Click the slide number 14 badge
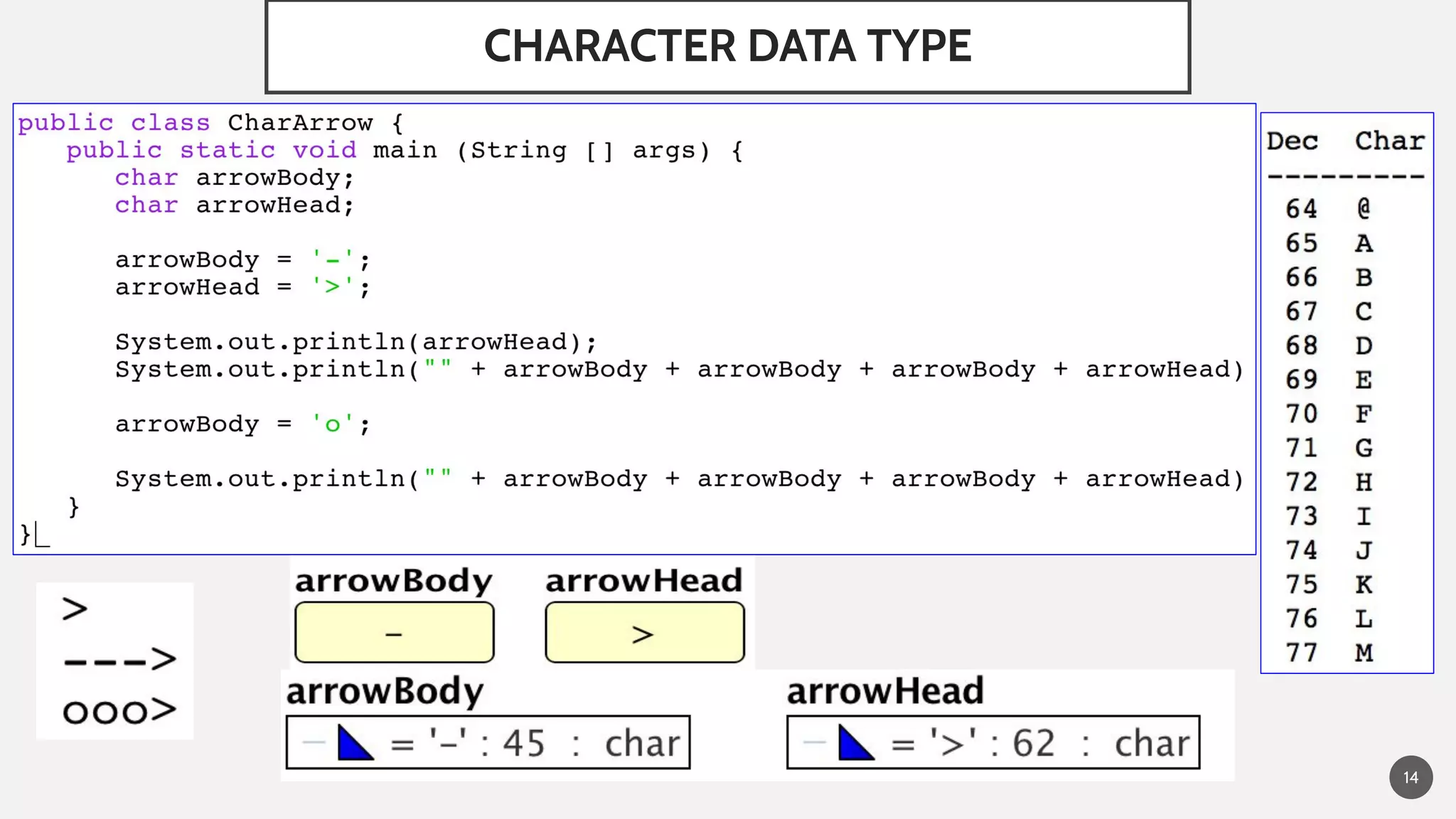The width and height of the screenshot is (1456, 819). (x=1410, y=777)
